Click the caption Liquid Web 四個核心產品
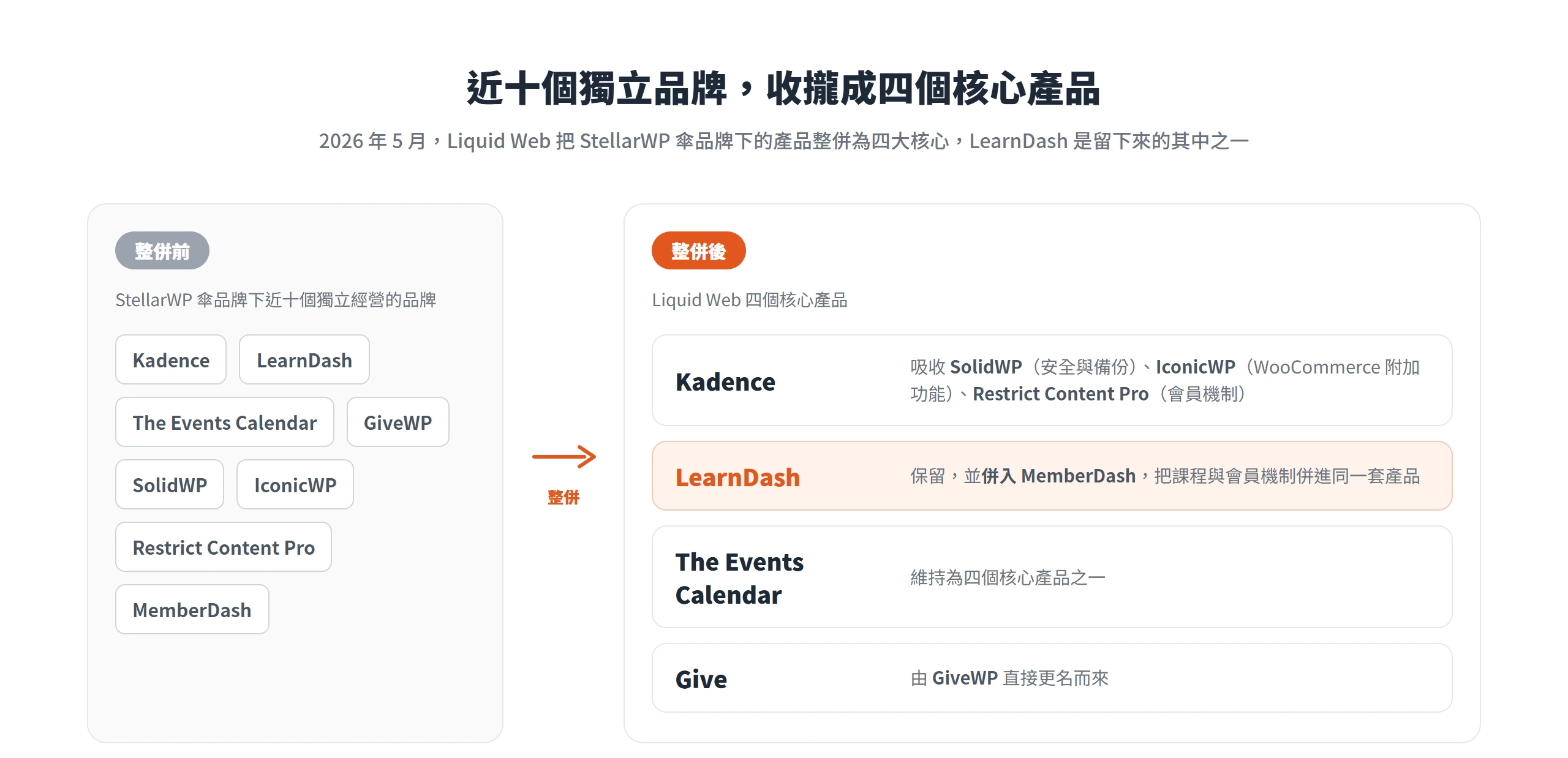This screenshot has height=758, width=1568. click(750, 299)
